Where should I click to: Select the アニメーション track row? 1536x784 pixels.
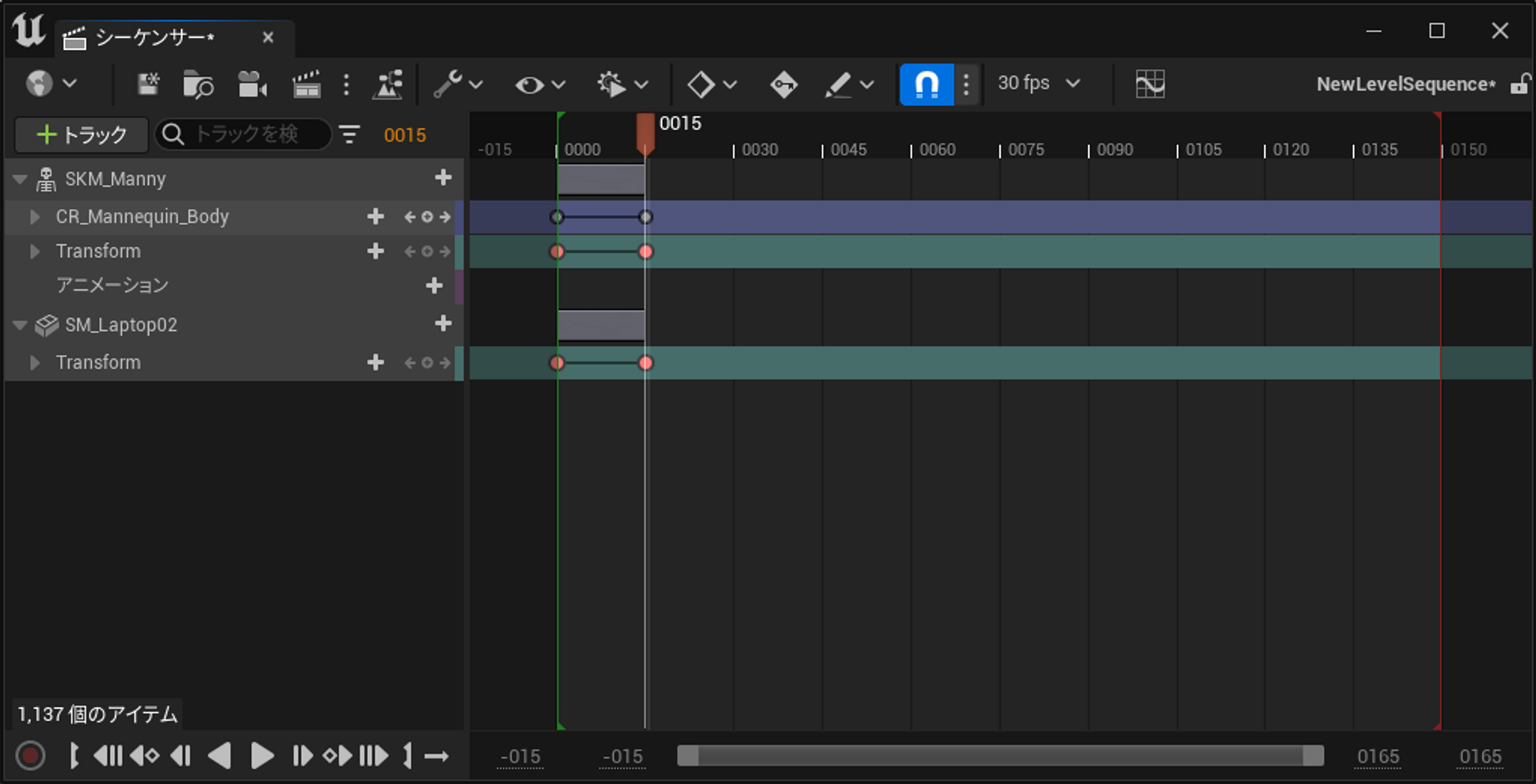[233, 286]
